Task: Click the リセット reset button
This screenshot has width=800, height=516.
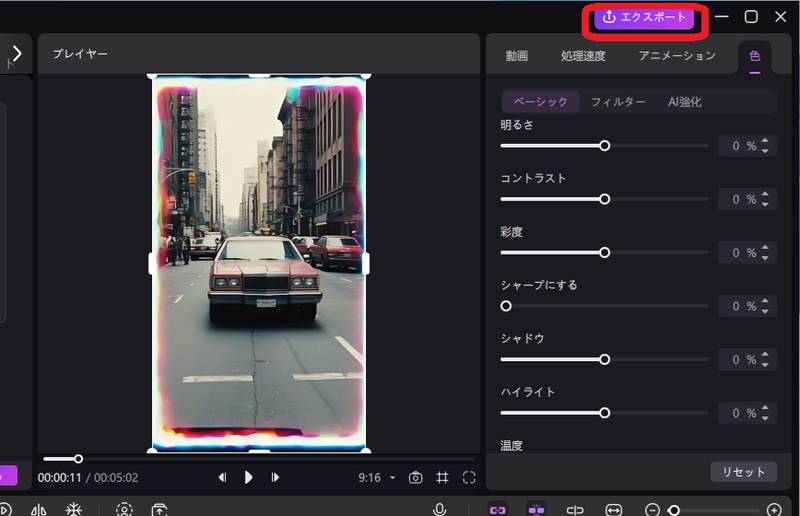Action: pos(743,472)
